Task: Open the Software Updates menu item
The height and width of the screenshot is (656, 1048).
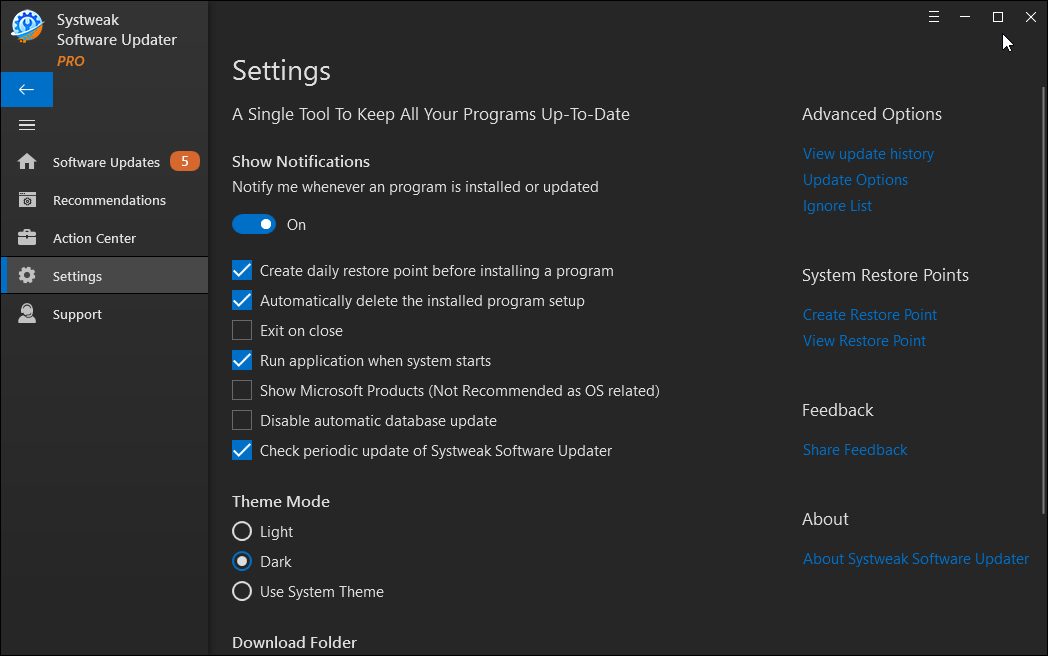Action: click(x=106, y=162)
